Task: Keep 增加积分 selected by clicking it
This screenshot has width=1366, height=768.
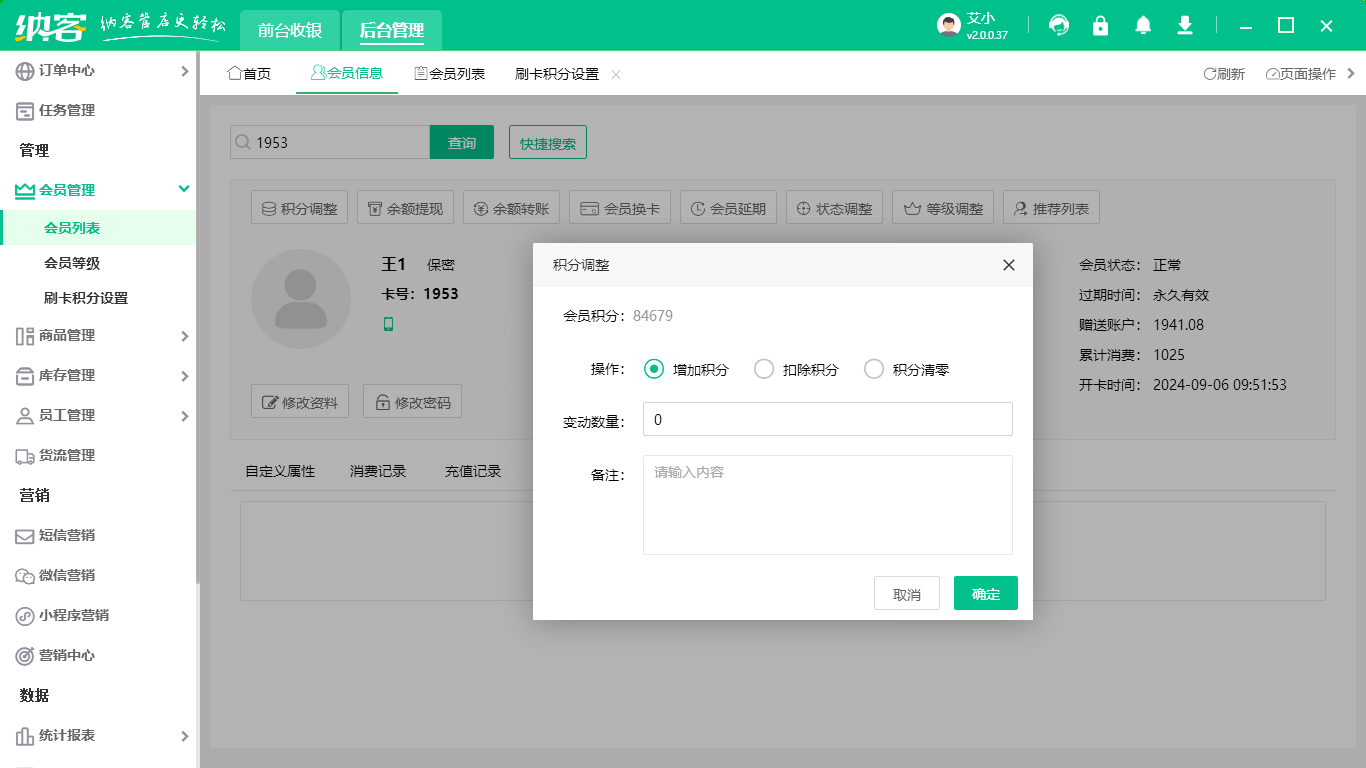Action: tap(654, 368)
